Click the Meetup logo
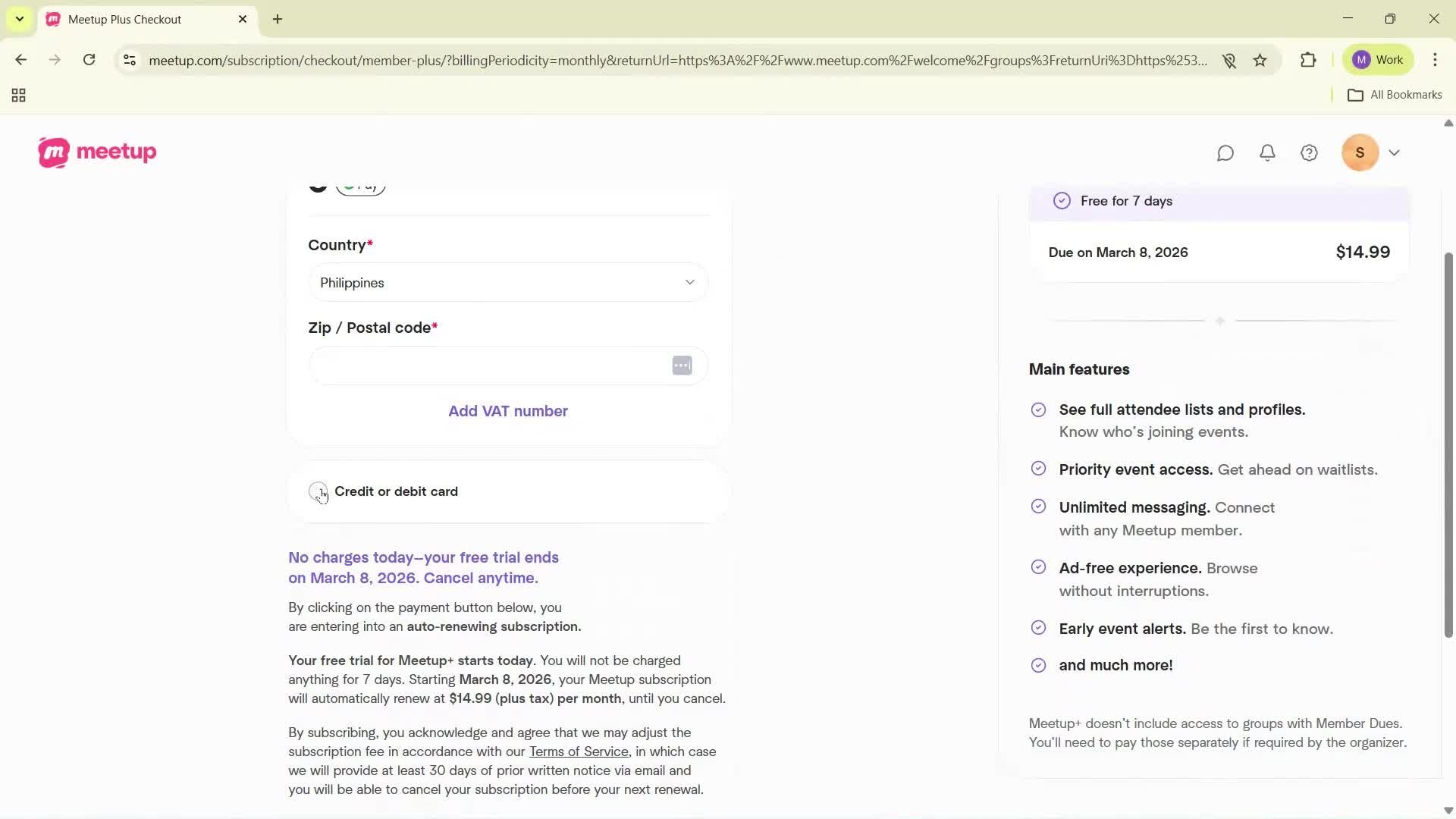This screenshot has height=819, width=1456. (97, 152)
